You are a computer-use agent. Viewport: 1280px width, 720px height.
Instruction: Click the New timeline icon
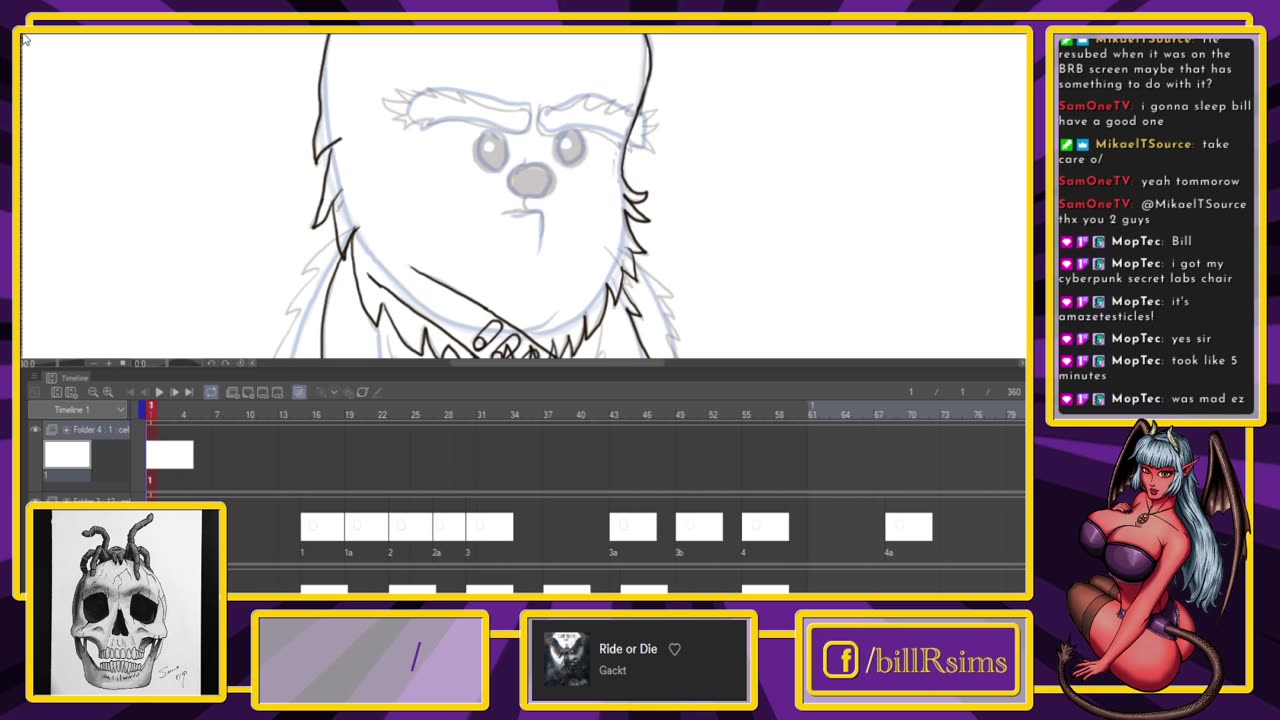point(57,392)
